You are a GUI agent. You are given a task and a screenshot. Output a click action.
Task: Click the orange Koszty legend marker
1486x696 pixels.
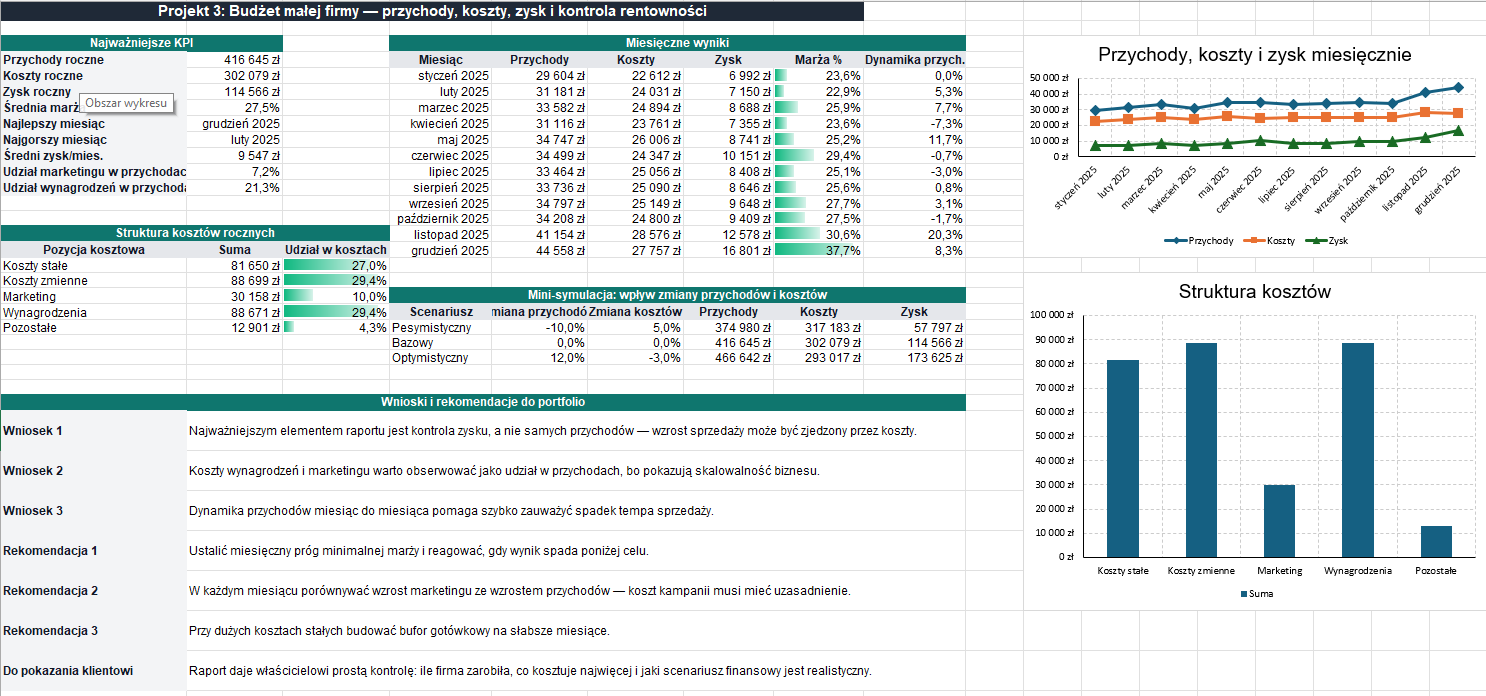(x=1254, y=241)
